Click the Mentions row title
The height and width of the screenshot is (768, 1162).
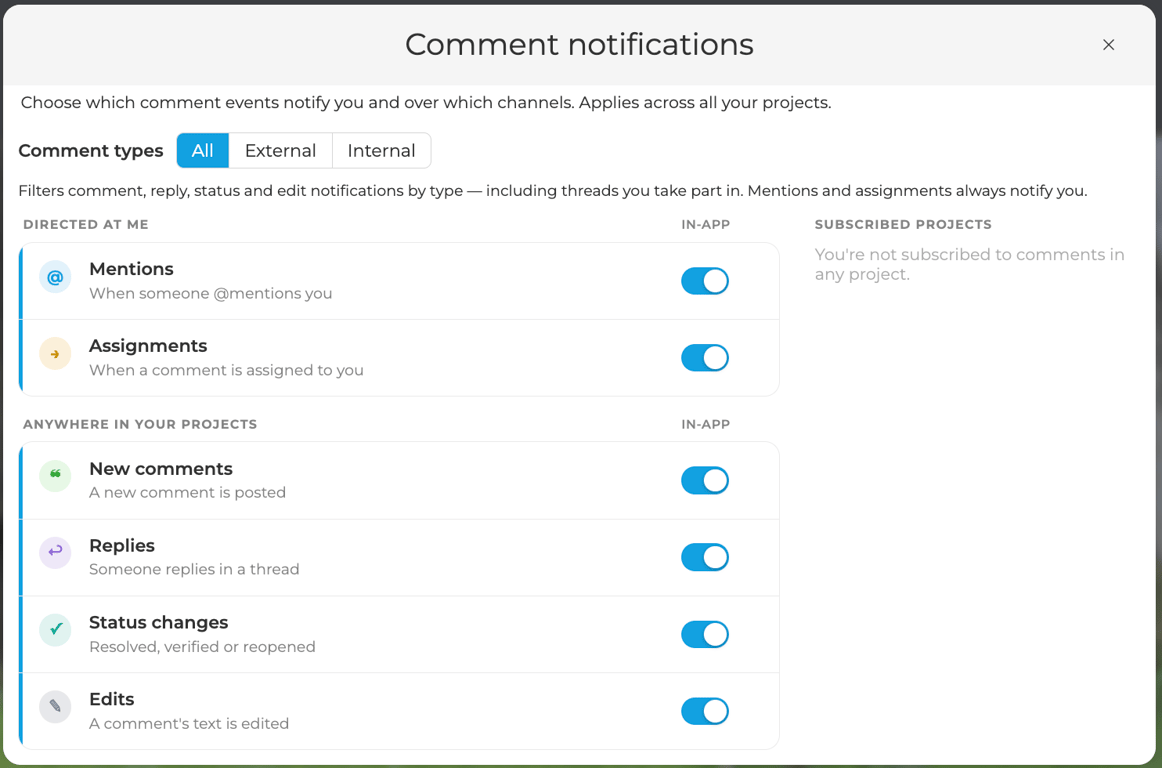pyautogui.click(x=131, y=269)
